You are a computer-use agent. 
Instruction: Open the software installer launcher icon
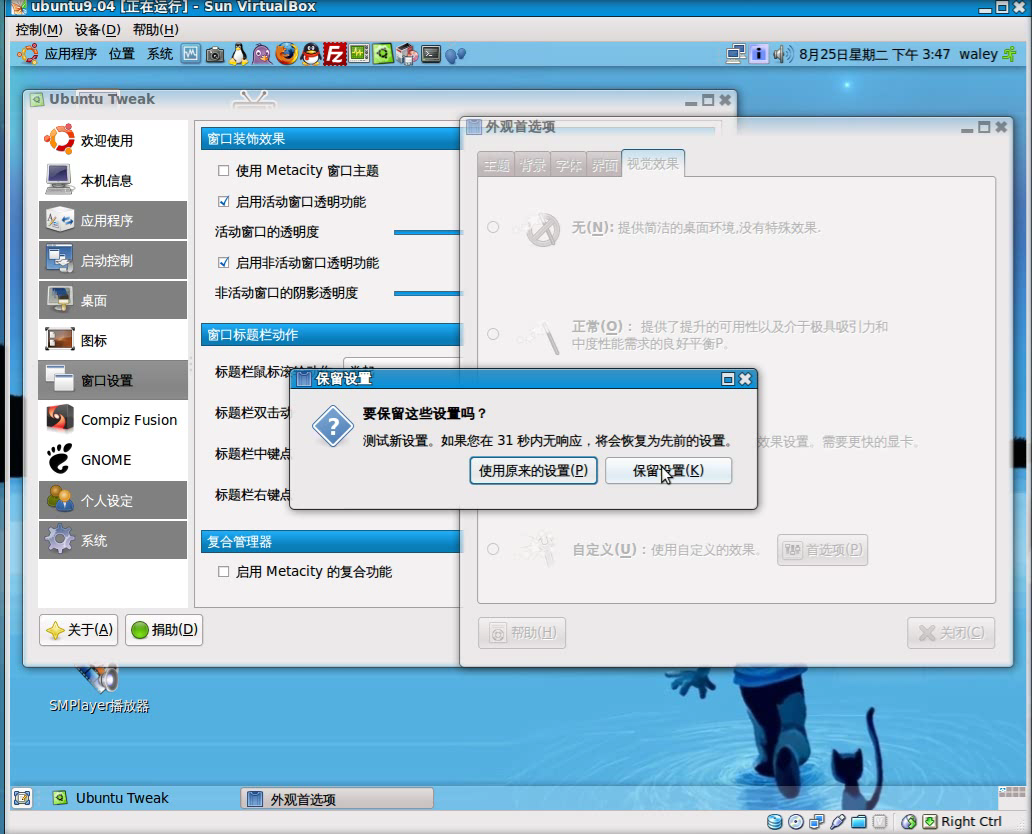coord(407,54)
